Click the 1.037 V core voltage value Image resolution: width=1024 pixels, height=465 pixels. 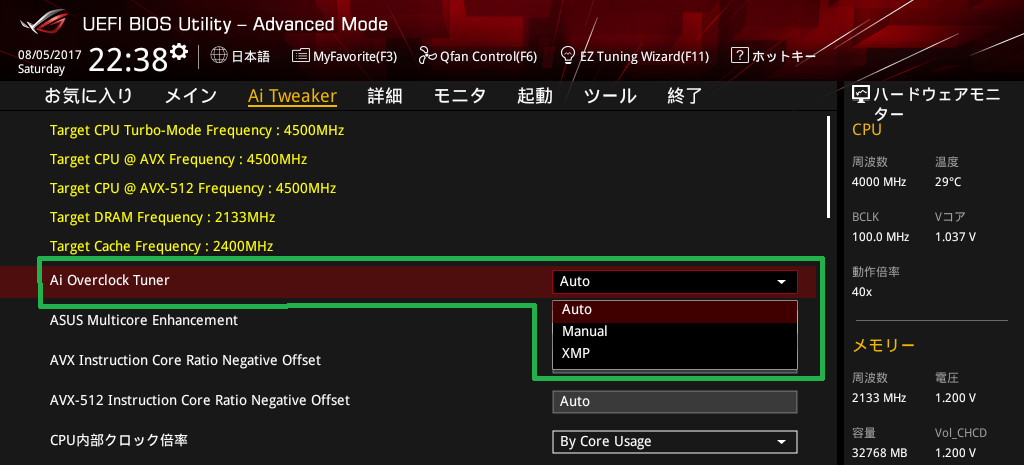955,236
